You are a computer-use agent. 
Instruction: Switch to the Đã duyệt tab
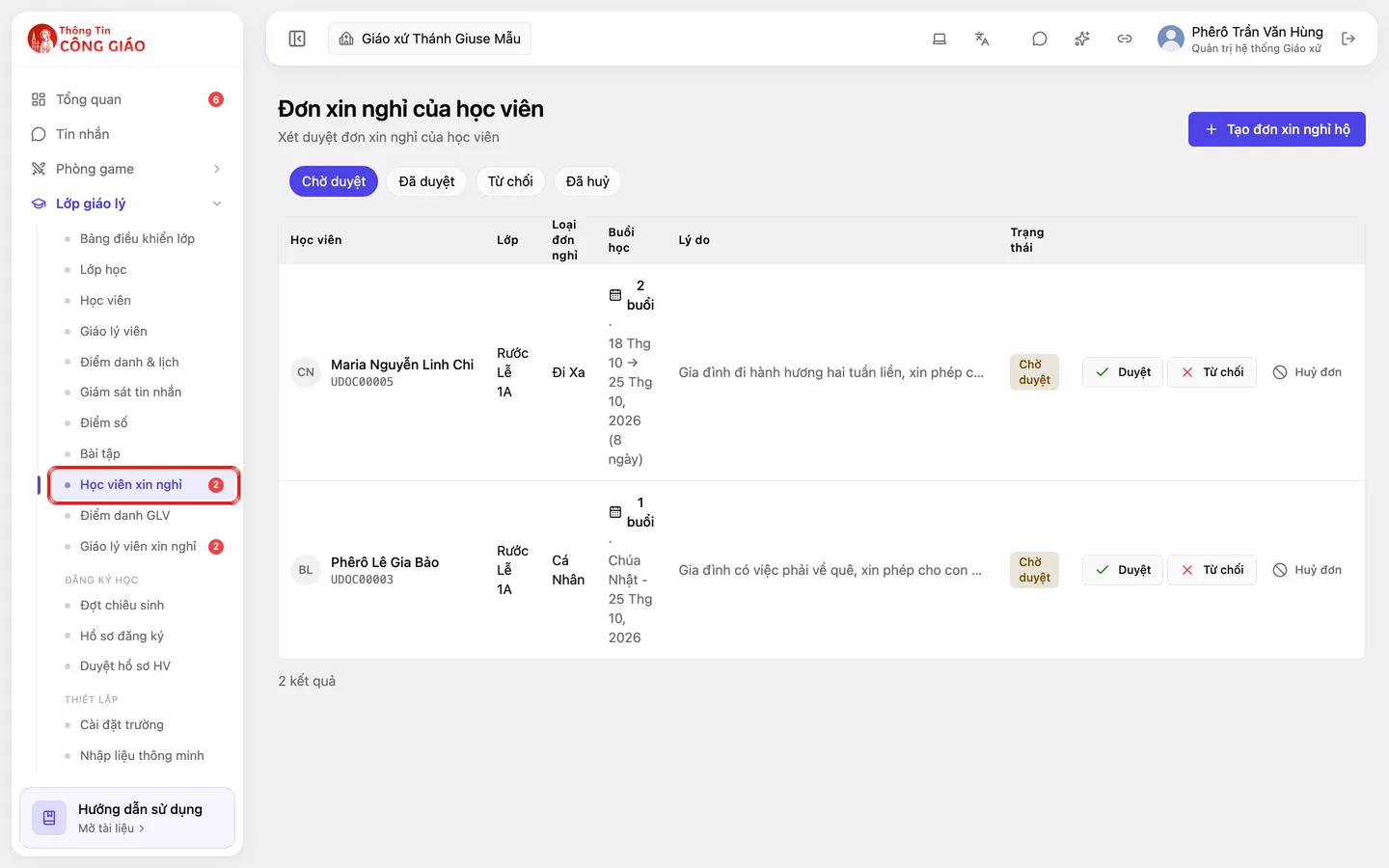[x=426, y=181]
